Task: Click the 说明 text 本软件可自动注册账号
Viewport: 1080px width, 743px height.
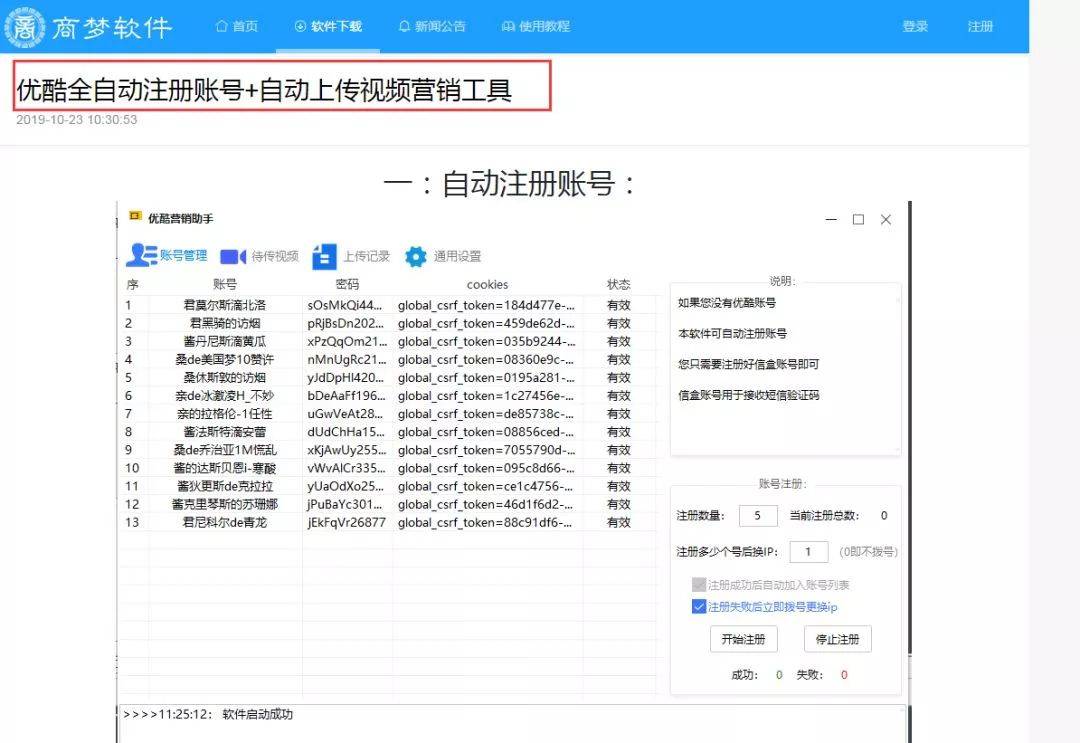Action: 732,333
